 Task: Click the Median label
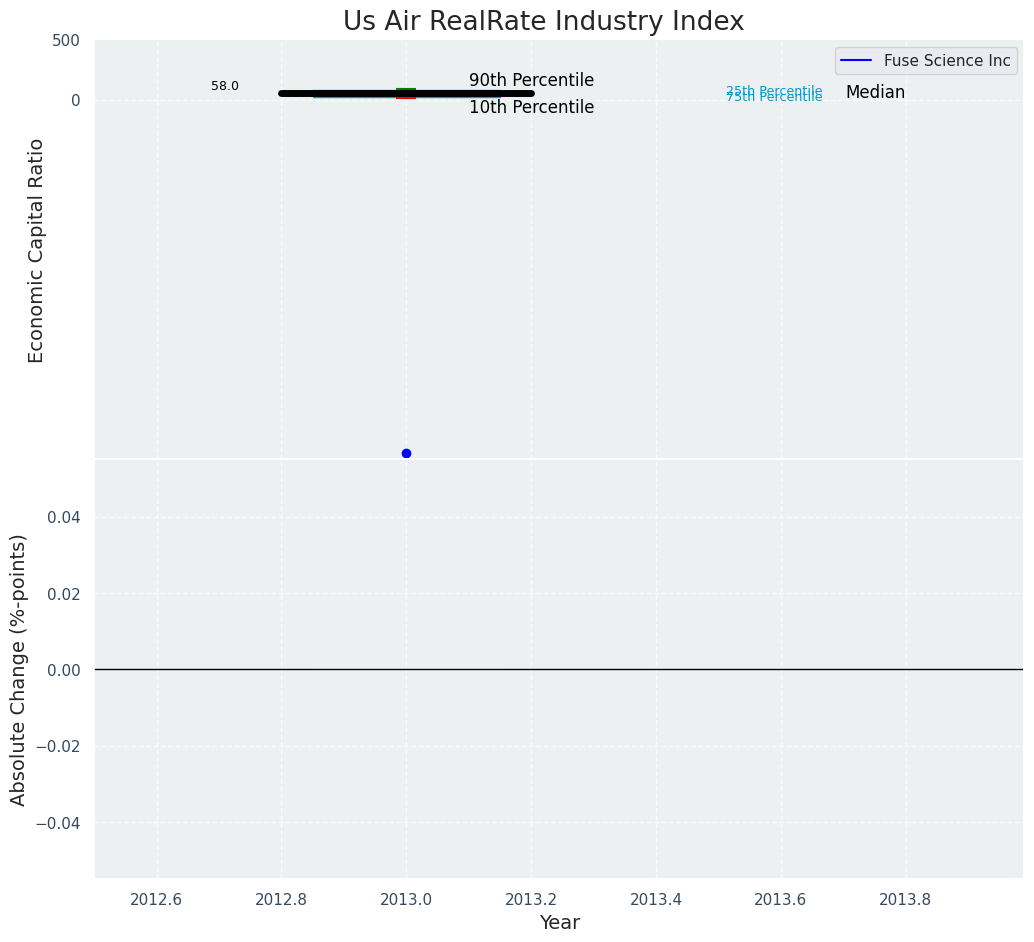(875, 92)
